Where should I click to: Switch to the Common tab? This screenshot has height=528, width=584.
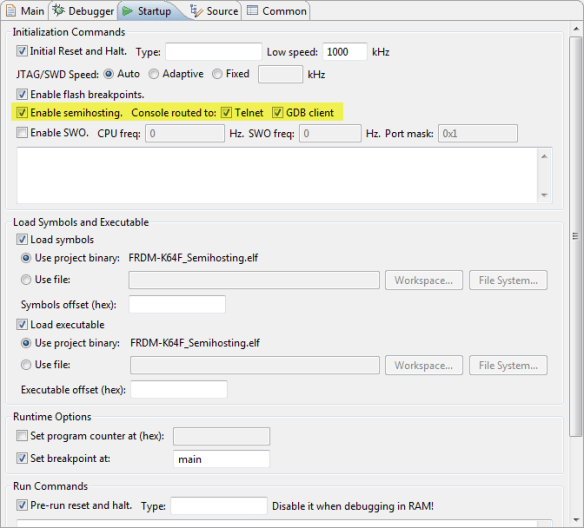(277, 11)
